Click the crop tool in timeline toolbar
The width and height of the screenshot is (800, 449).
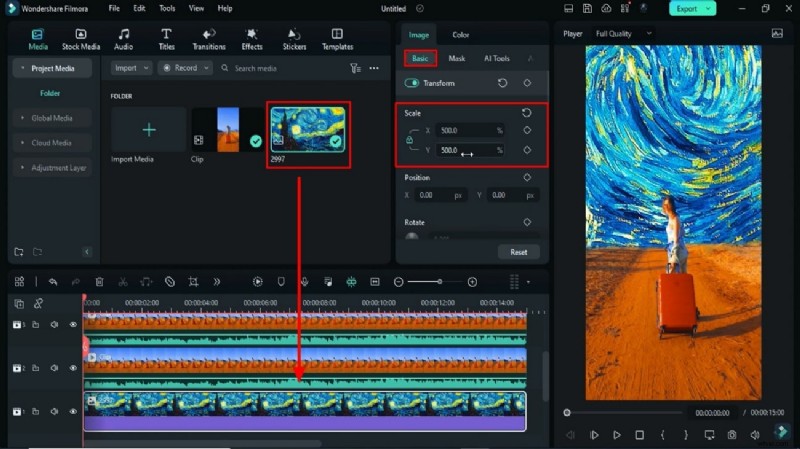tap(193, 282)
